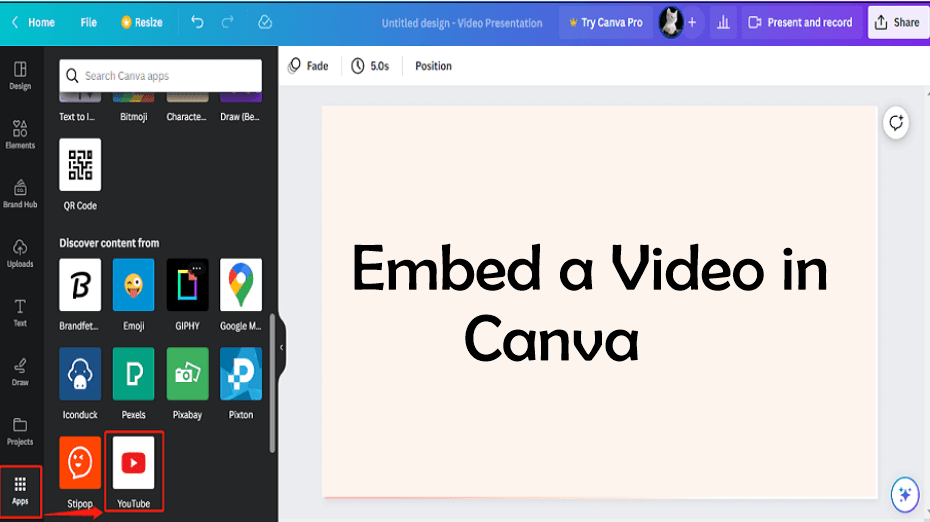Image resolution: width=930 pixels, height=522 pixels.
Task: Open the Brandfetch app
Action: click(x=80, y=285)
